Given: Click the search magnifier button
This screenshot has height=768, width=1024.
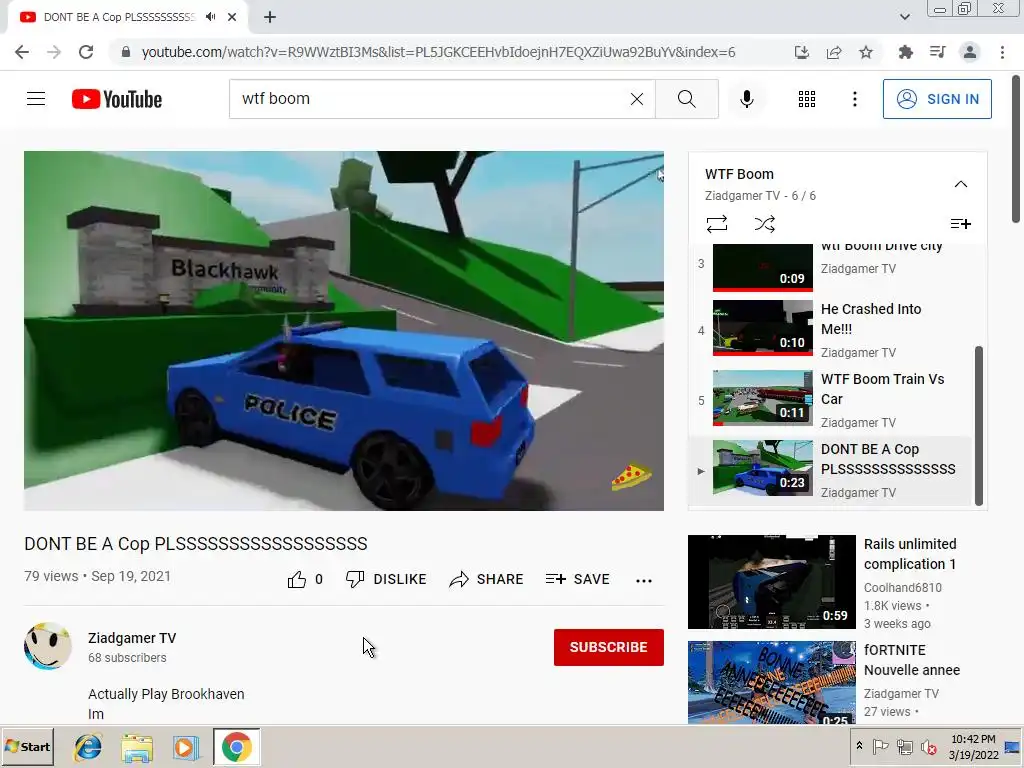Looking at the screenshot, I should pyautogui.click(x=686, y=99).
